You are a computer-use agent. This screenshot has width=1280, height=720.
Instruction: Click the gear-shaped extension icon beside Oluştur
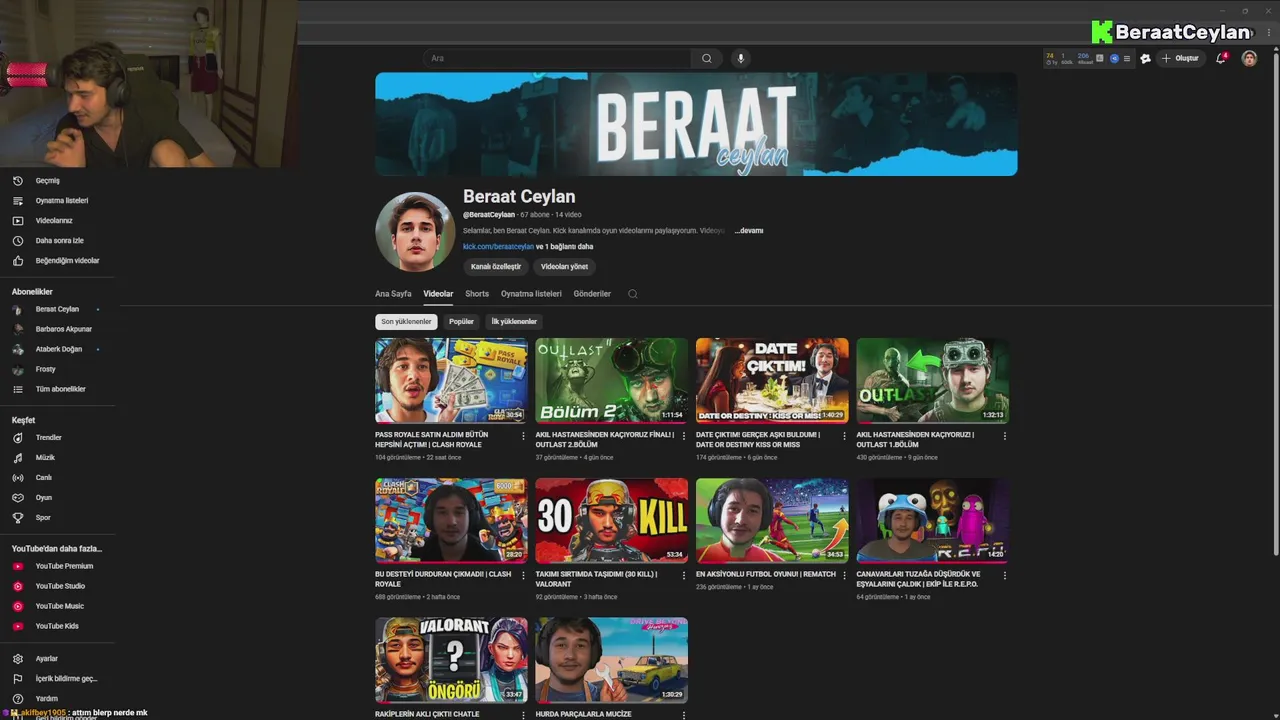click(x=1146, y=58)
